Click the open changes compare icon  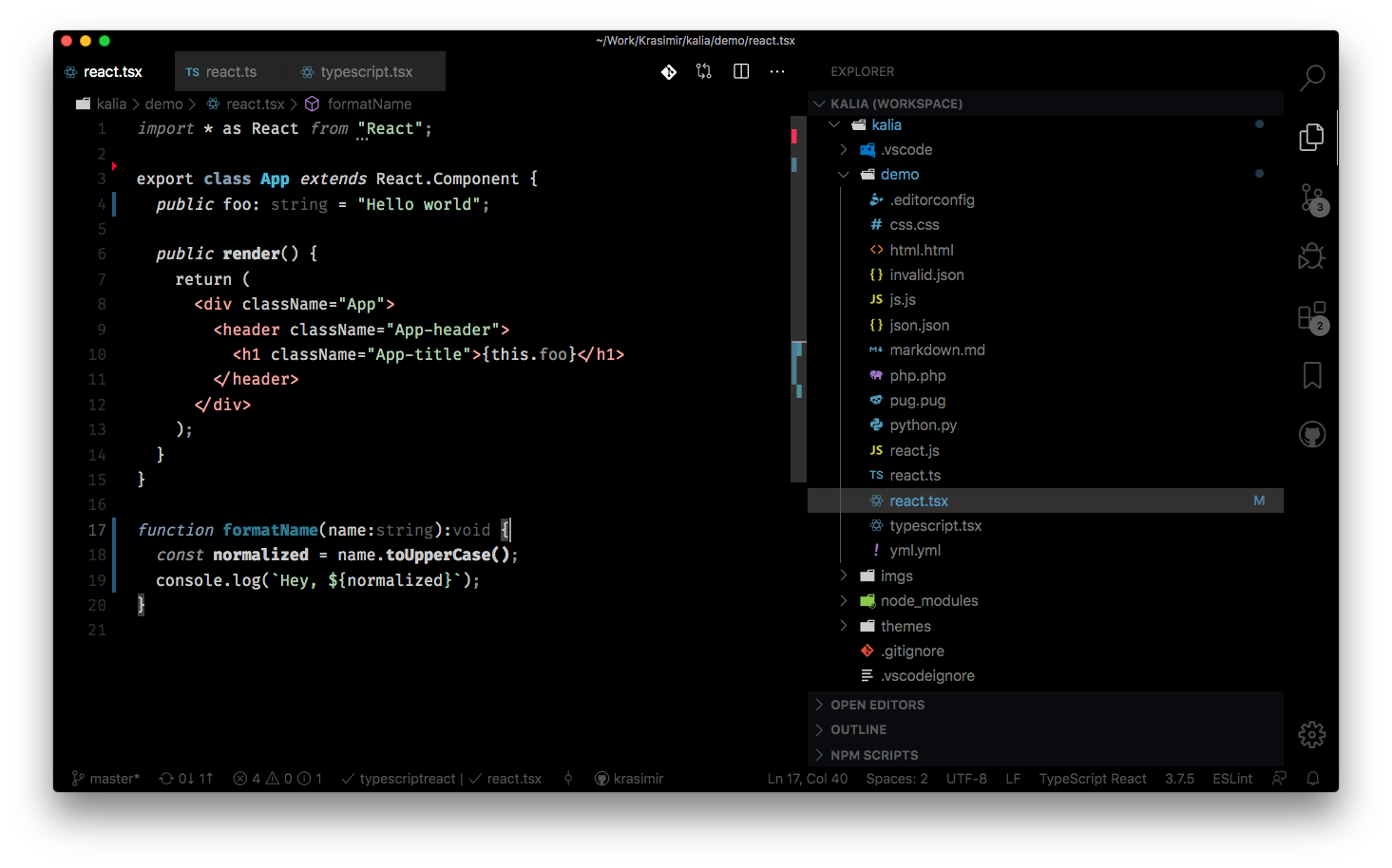pos(704,71)
